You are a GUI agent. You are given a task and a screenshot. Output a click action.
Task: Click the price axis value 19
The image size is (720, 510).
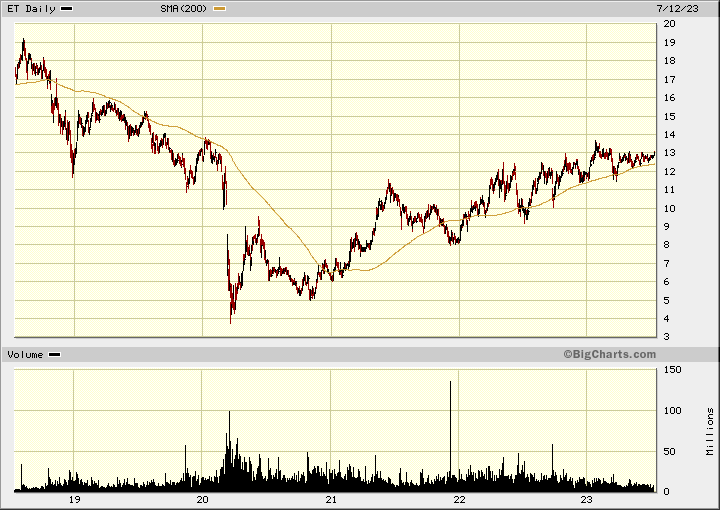(669, 42)
